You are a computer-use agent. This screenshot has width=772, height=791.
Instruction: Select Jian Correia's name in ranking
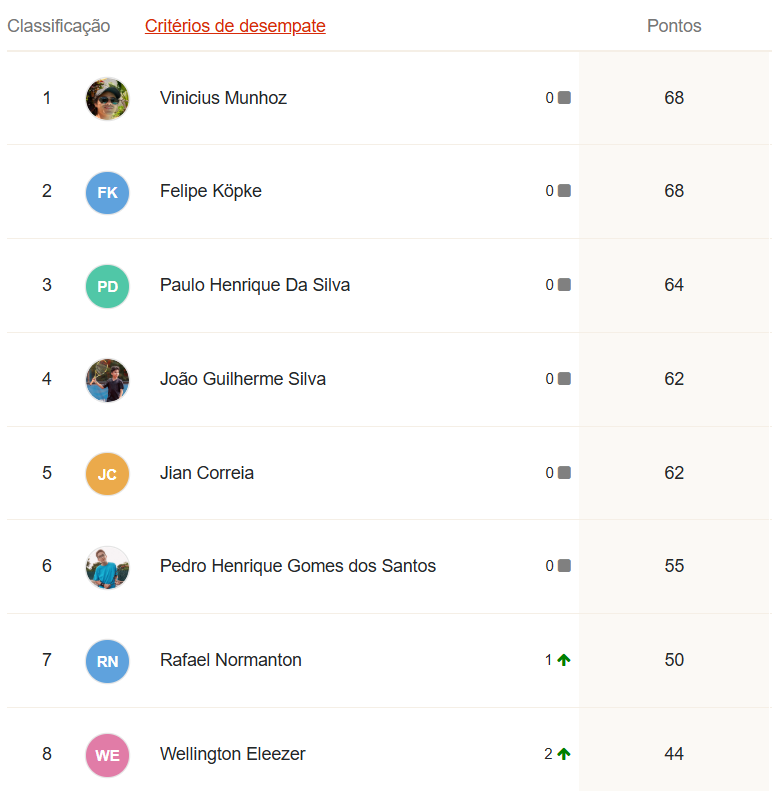click(207, 473)
